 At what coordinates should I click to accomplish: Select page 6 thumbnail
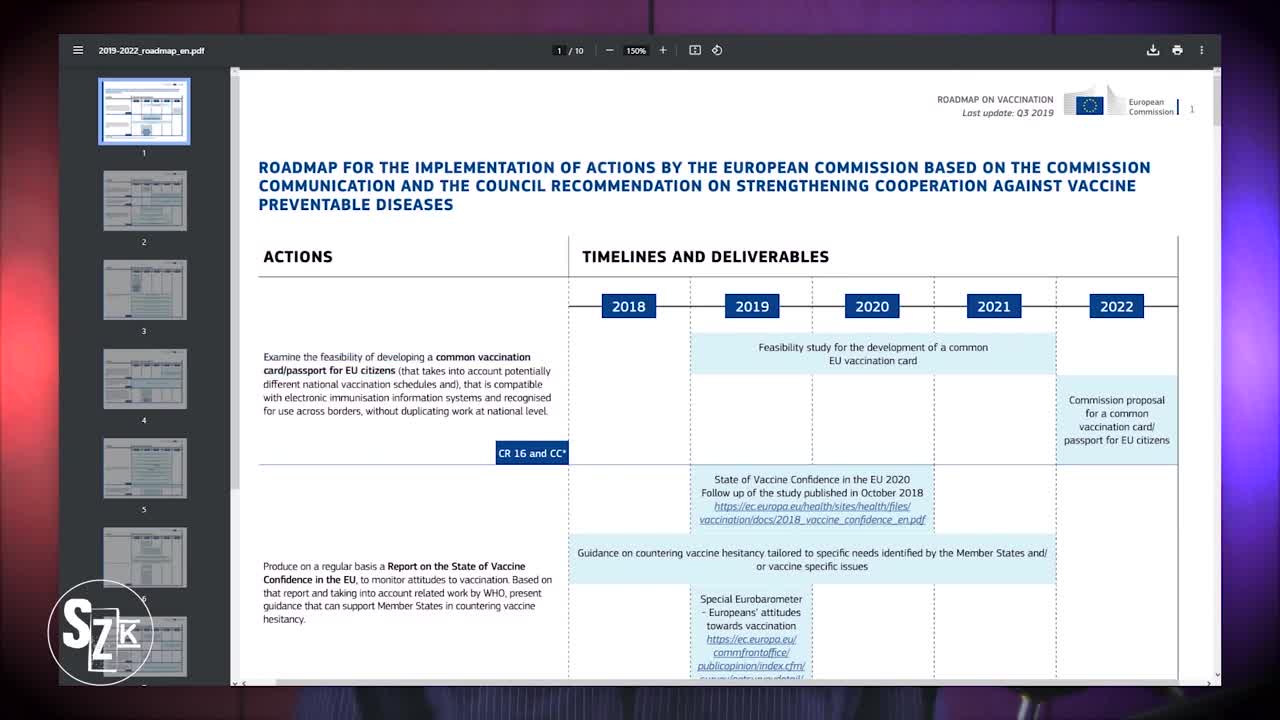[144, 557]
